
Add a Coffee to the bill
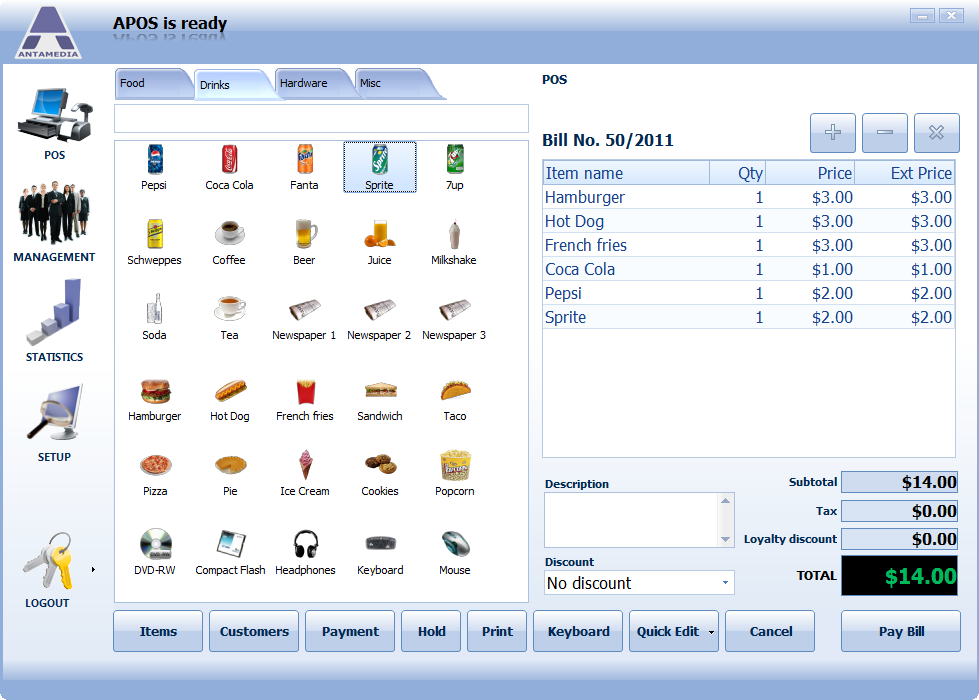[229, 242]
